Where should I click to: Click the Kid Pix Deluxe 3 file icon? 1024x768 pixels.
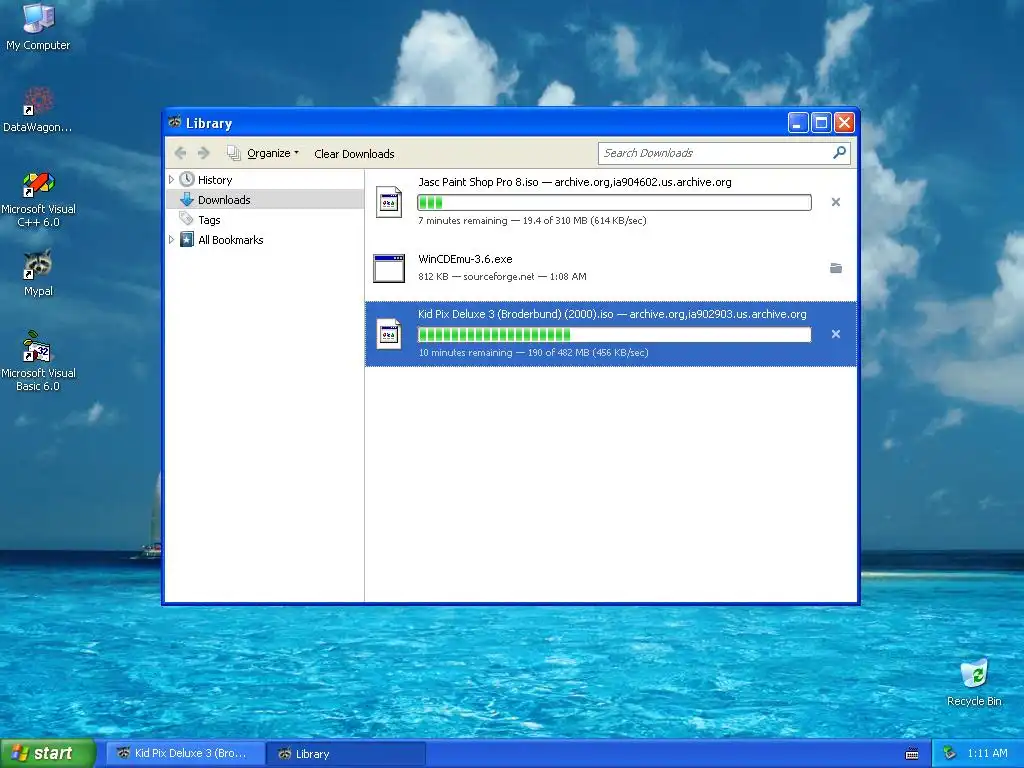pyautogui.click(x=389, y=334)
